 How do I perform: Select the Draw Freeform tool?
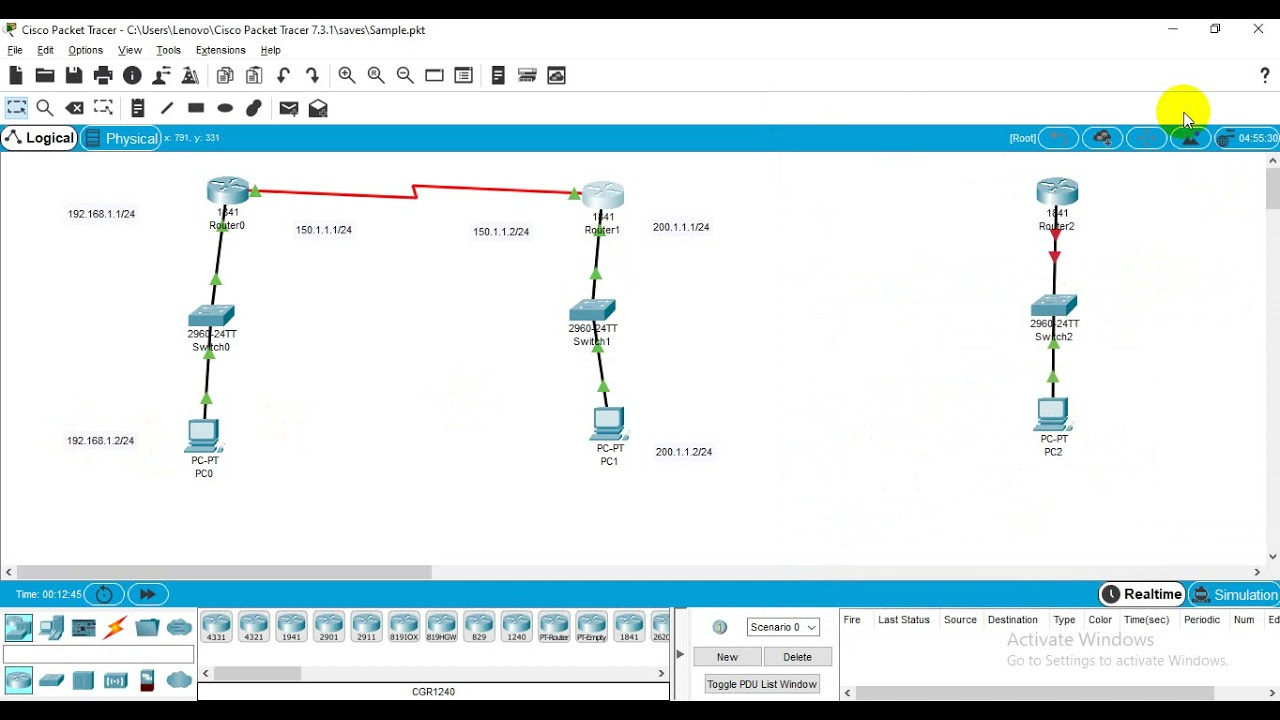click(x=254, y=108)
